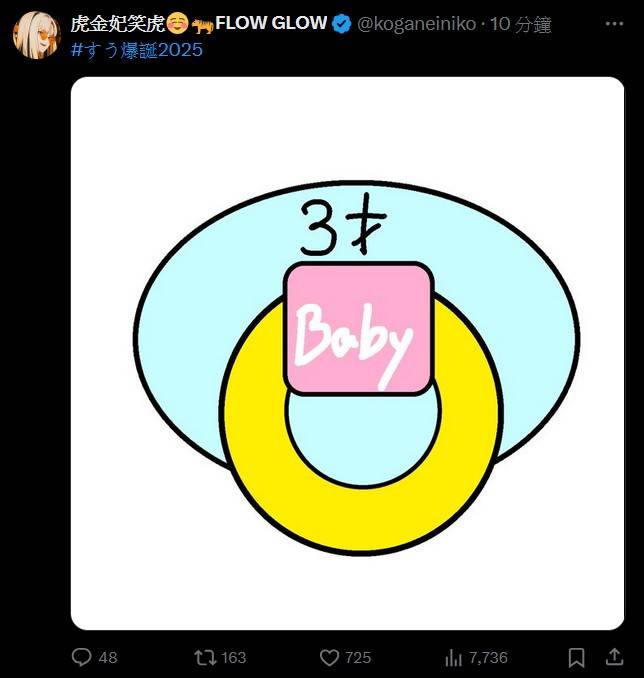Click the blue verified badge

[341, 25]
